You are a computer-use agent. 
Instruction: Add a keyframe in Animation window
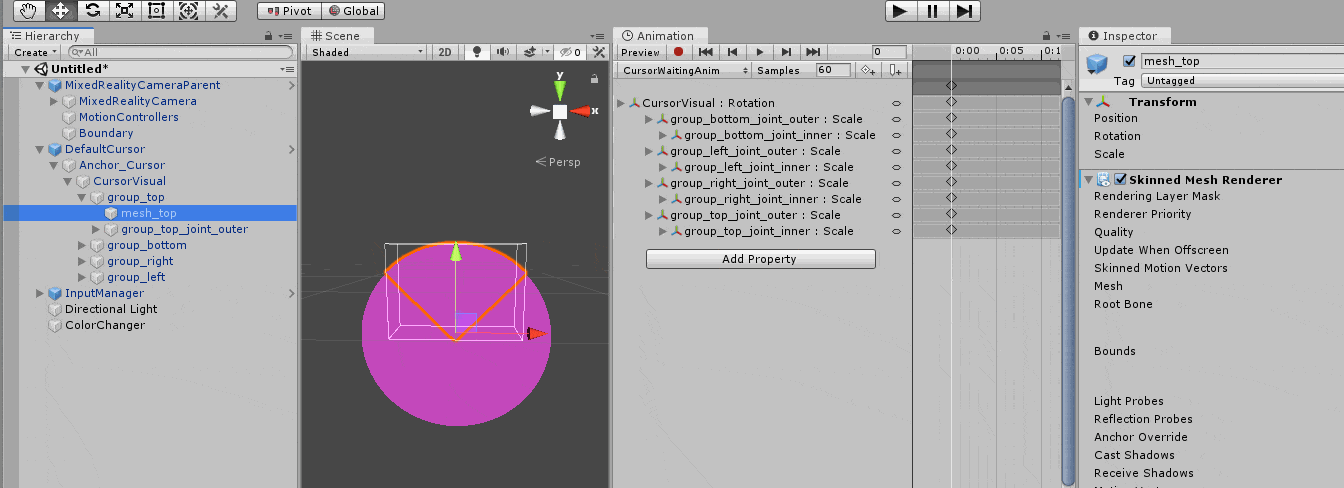(869, 70)
